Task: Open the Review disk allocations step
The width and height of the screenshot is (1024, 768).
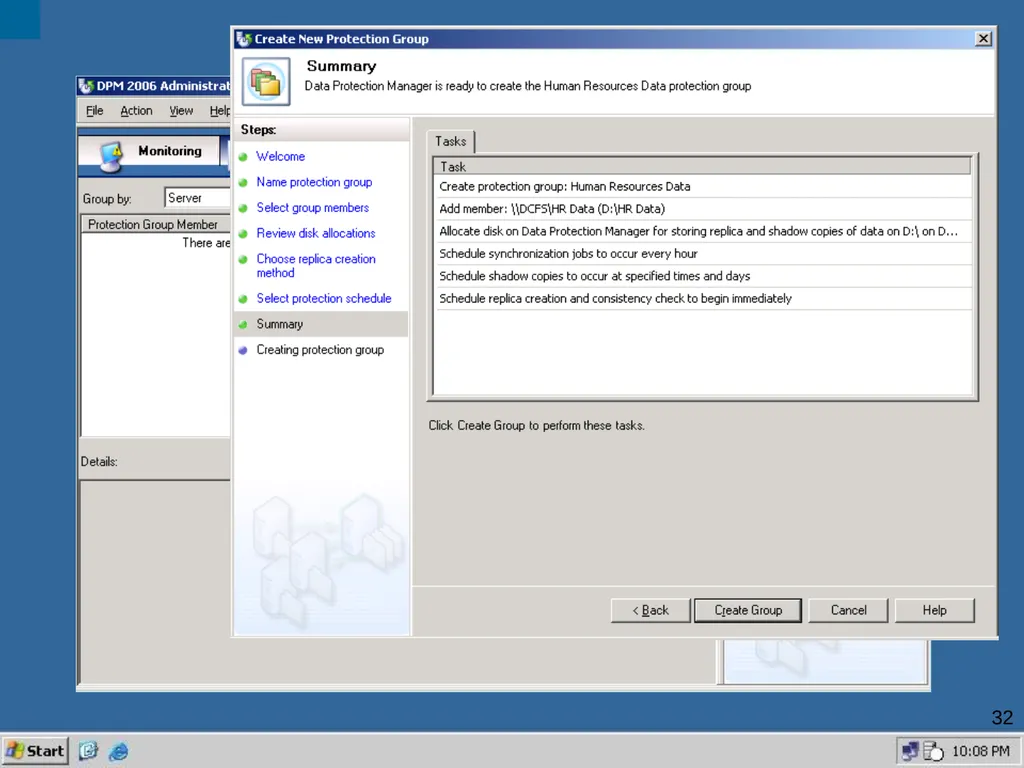Action: (x=316, y=233)
